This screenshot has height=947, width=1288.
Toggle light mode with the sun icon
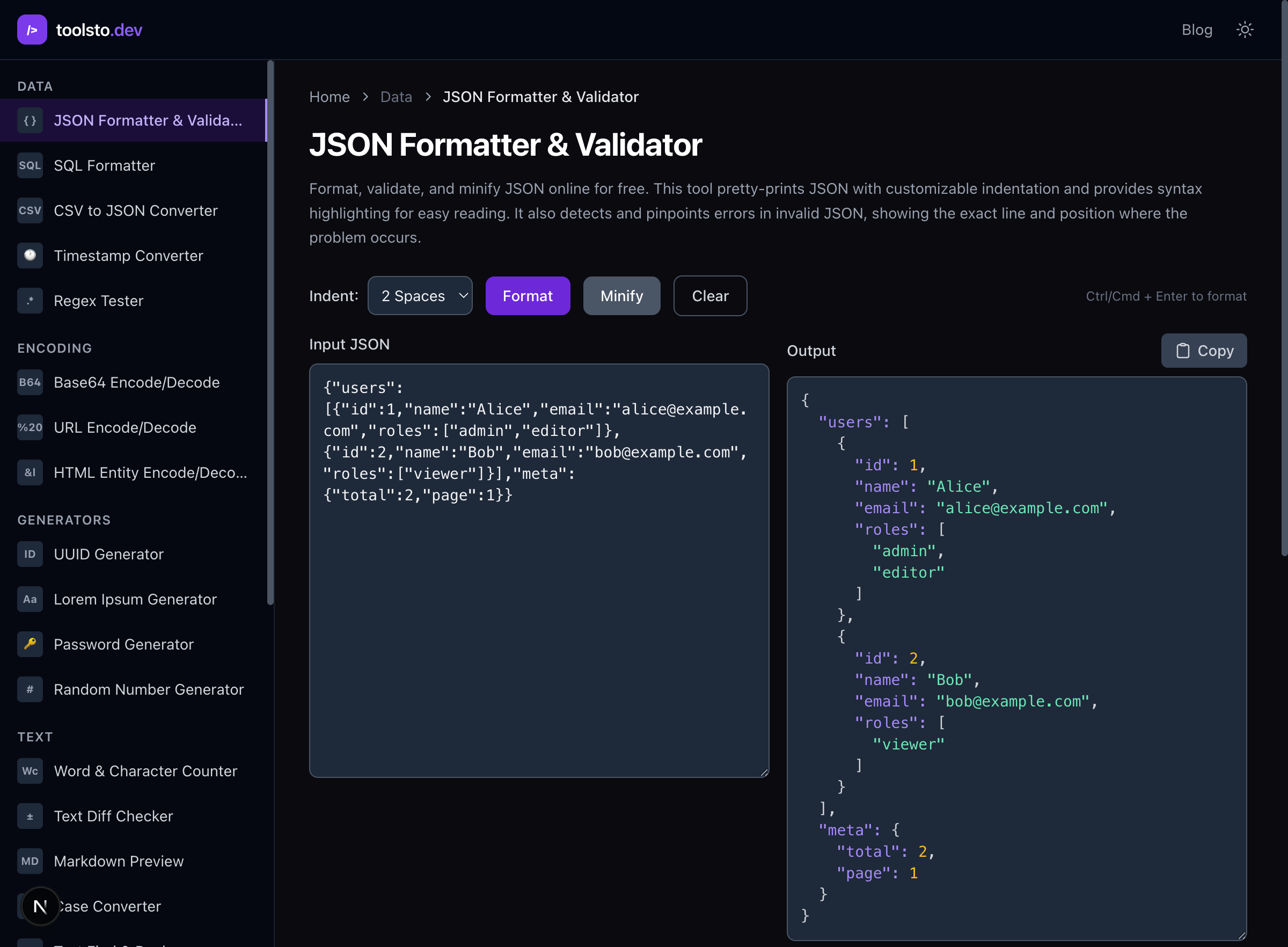point(1245,29)
